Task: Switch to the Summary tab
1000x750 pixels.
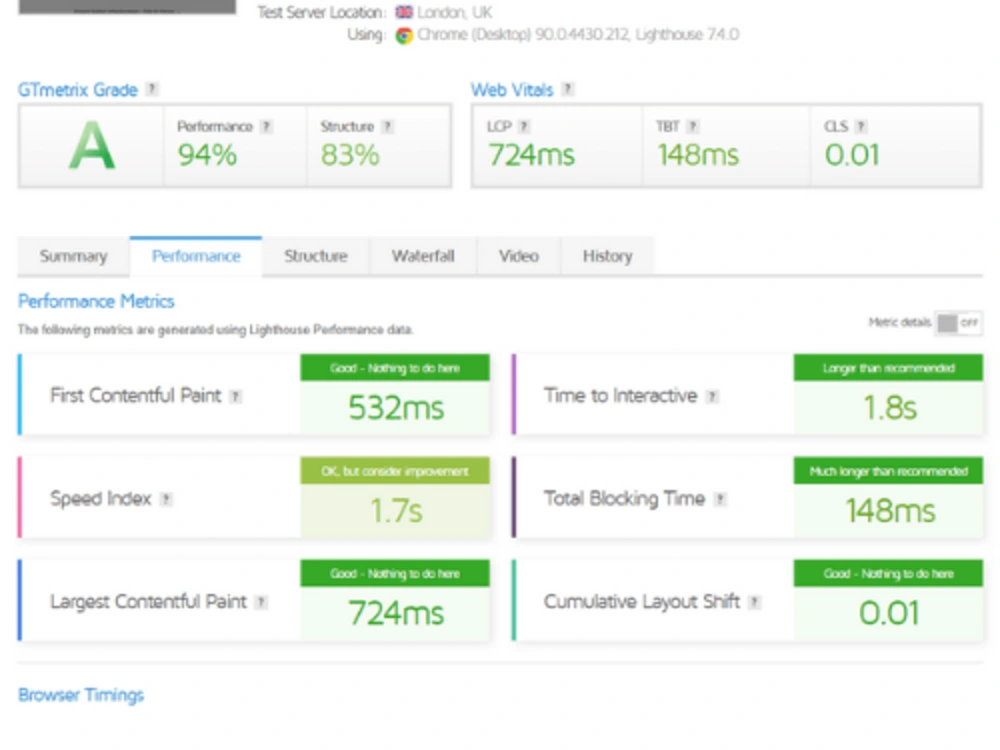Action: tap(73, 256)
